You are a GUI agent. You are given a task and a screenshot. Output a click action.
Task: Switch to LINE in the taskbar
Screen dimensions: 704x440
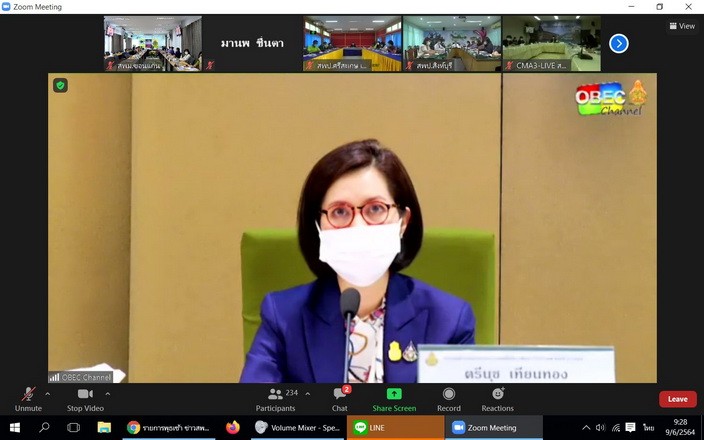pyautogui.click(x=395, y=428)
